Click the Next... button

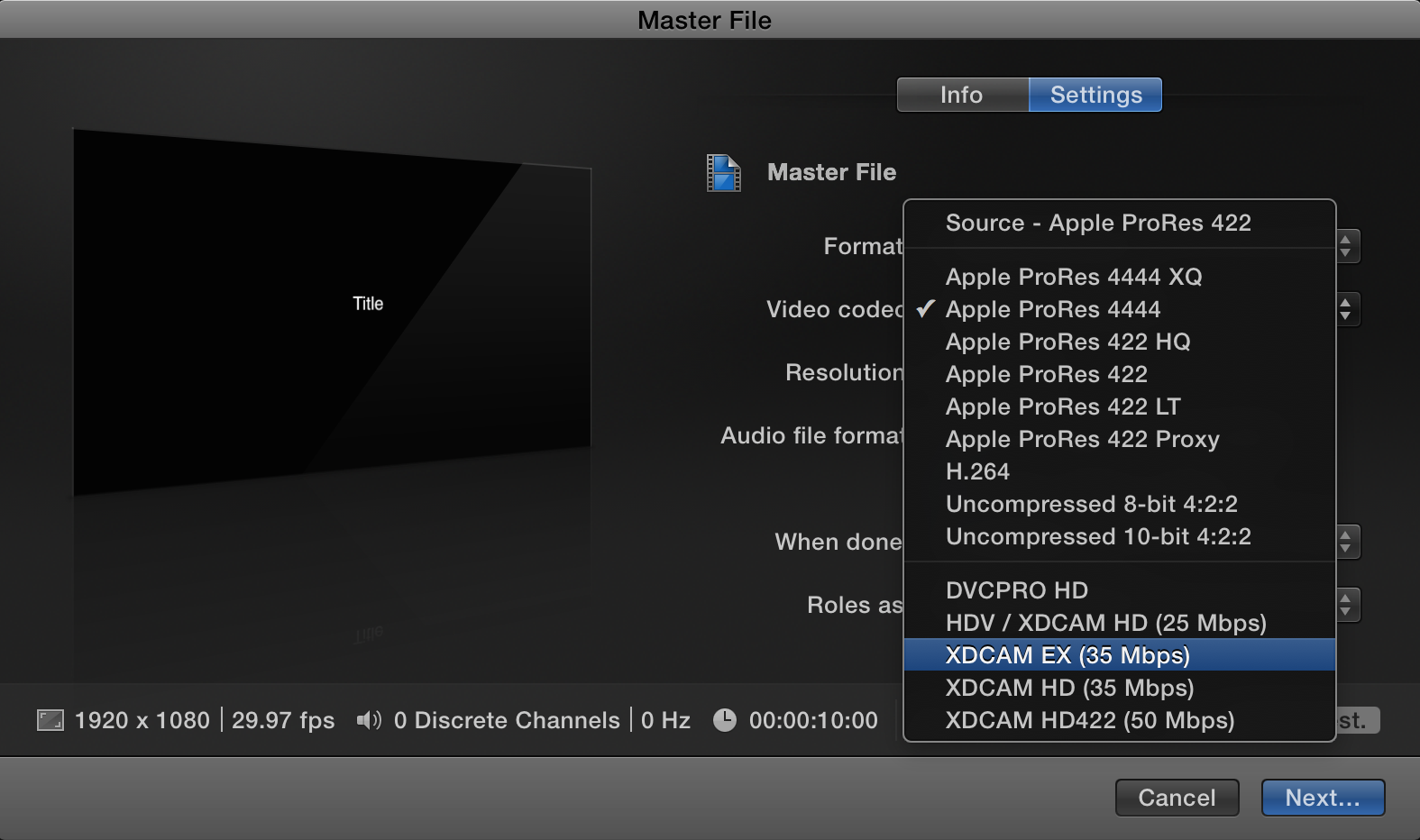[x=1323, y=798]
